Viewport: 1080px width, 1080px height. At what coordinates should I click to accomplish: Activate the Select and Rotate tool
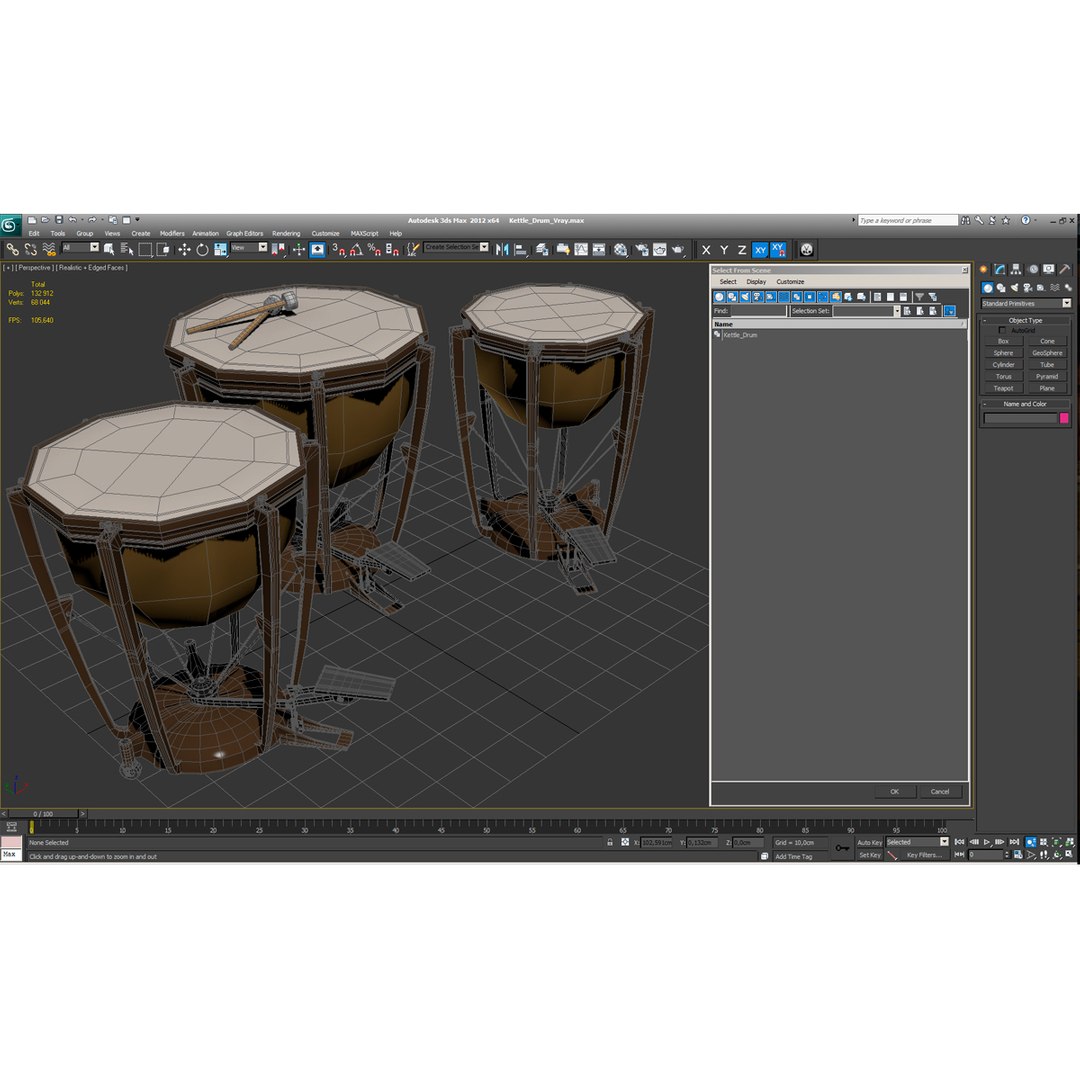coord(202,249)
